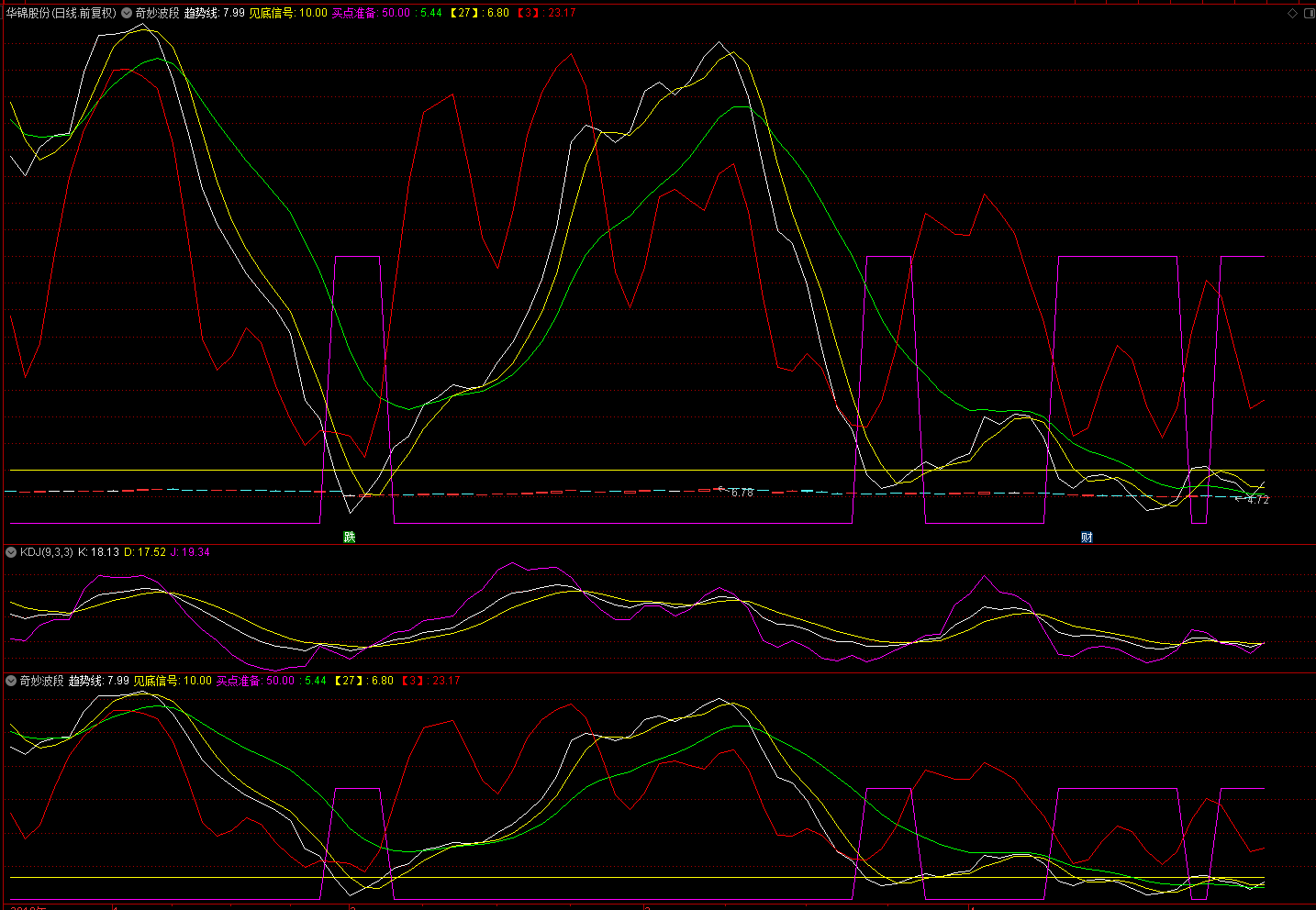Click the KDJ K: 18.13 value
Viewport: 1316px width, 910px height.
pos(98,552)
